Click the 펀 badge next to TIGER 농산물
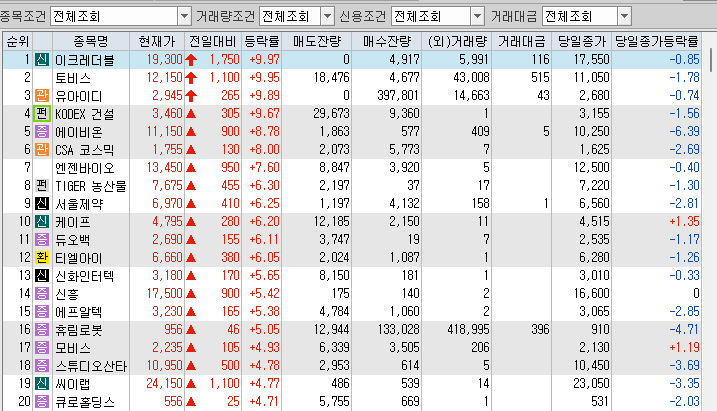The image size is (717, 411). click(x=42, y=186)
